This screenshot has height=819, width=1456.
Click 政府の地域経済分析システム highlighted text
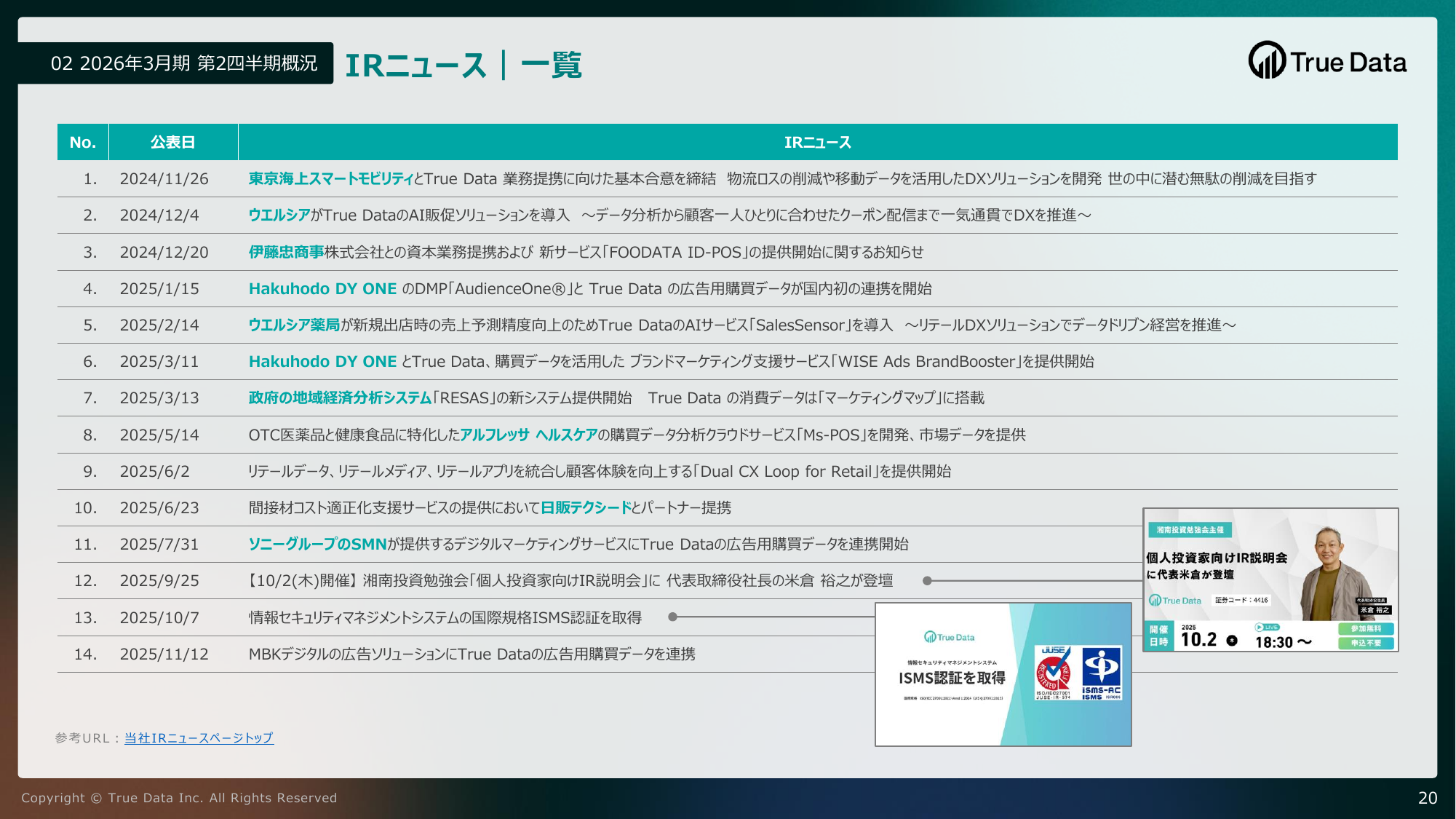340,397
